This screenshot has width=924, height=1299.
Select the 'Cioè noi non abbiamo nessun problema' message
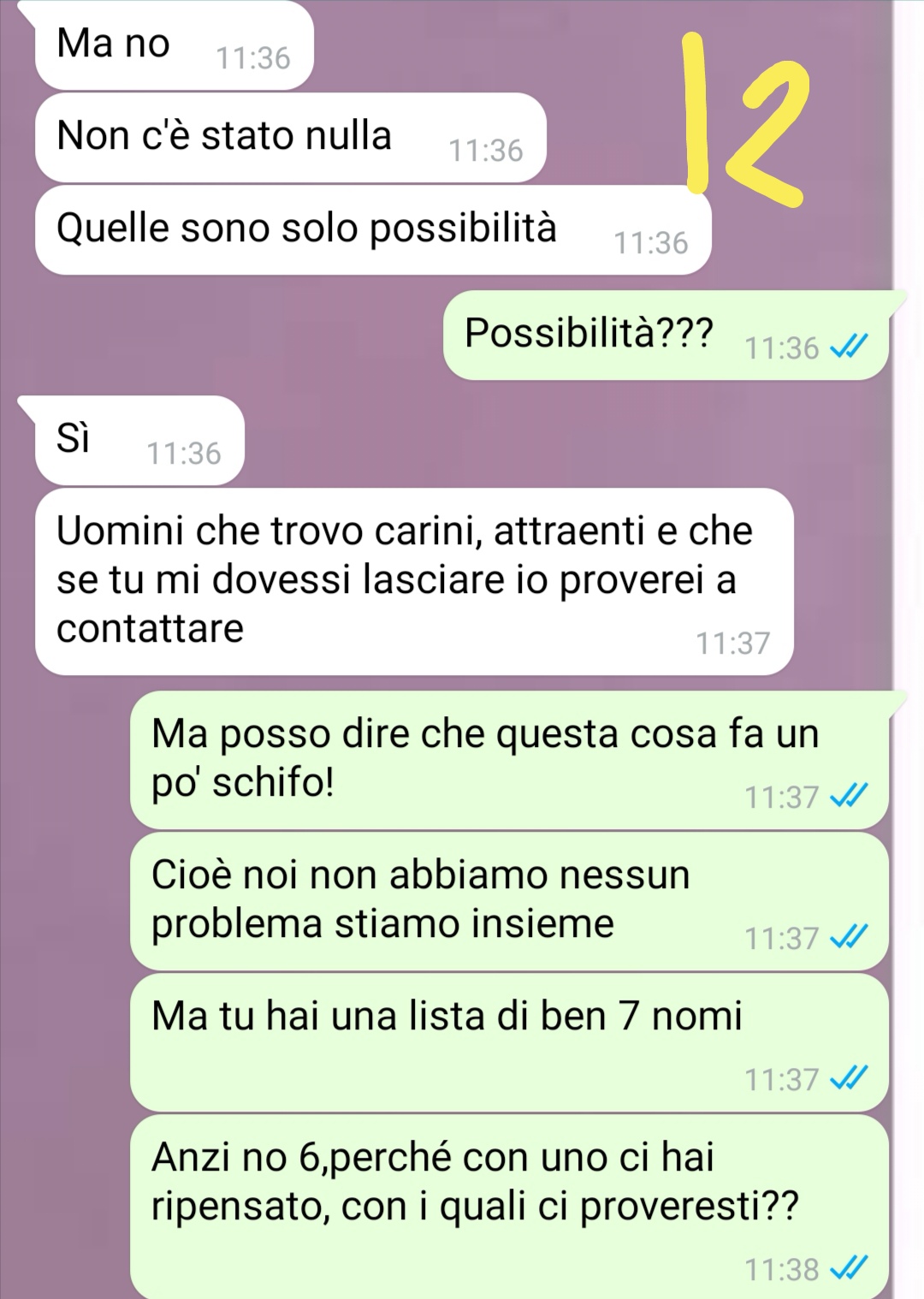tap(509, 901)
